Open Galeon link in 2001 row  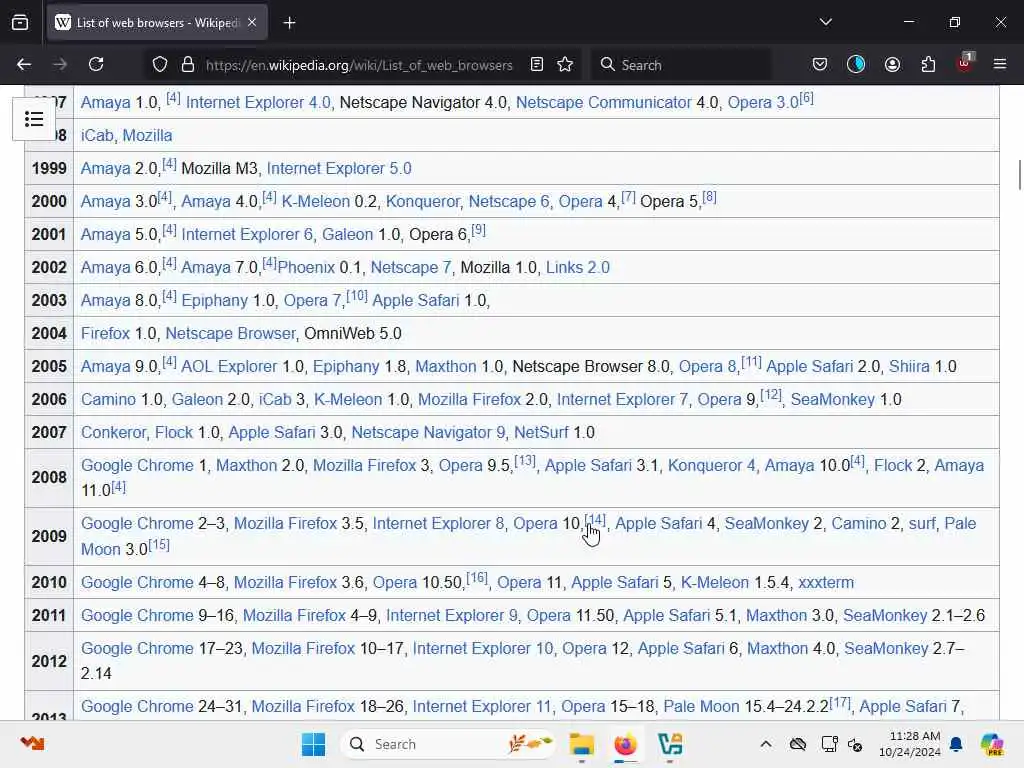coord(347,234)
